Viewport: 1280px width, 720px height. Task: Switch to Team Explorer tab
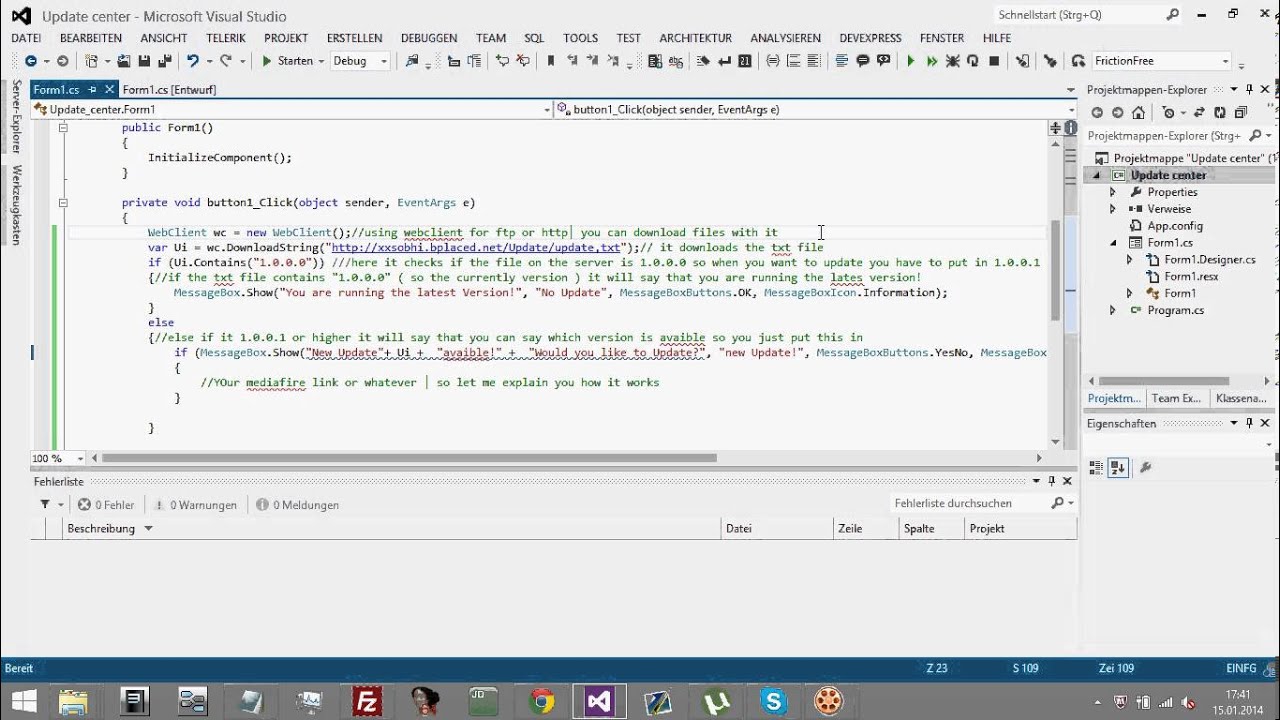[x=1176, y=398]
